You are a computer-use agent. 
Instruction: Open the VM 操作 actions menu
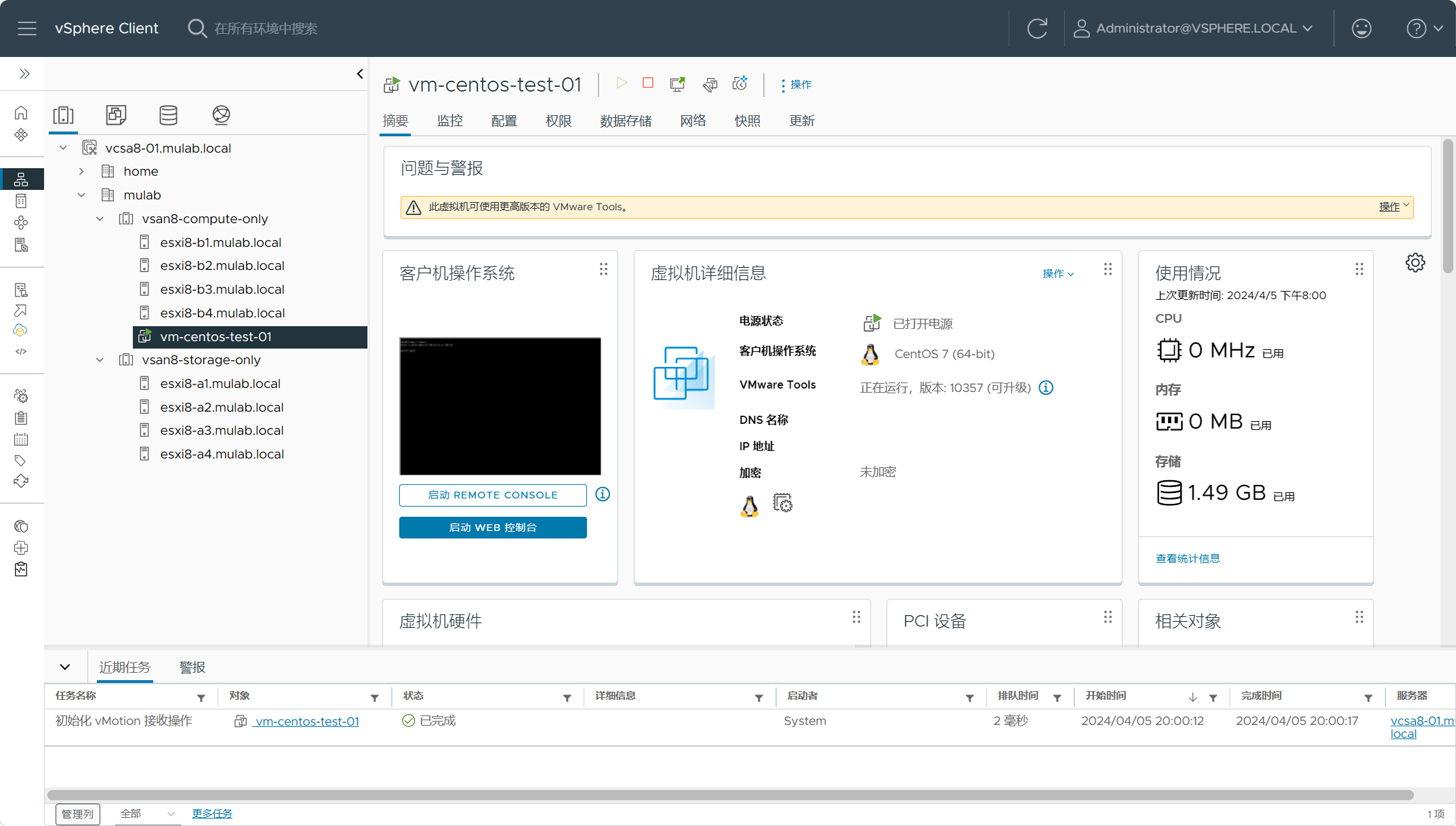click(x=796, y=85)
